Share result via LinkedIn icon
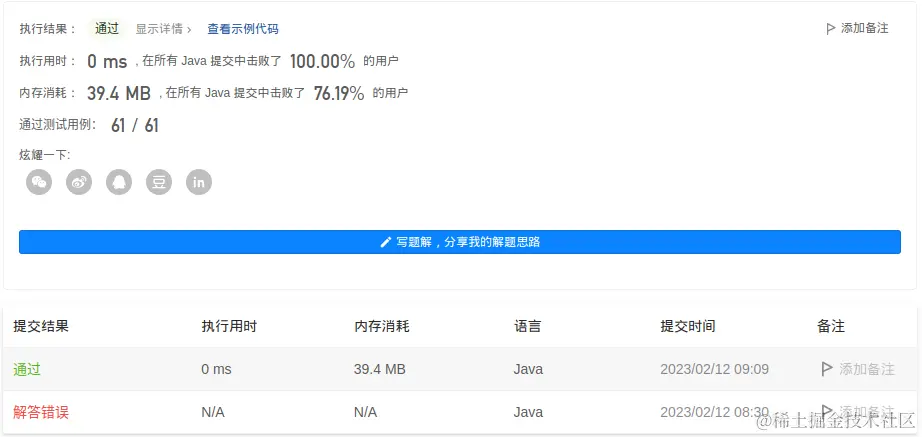The height and width of the screenshot is (437, 922). [x=199, y=182]
